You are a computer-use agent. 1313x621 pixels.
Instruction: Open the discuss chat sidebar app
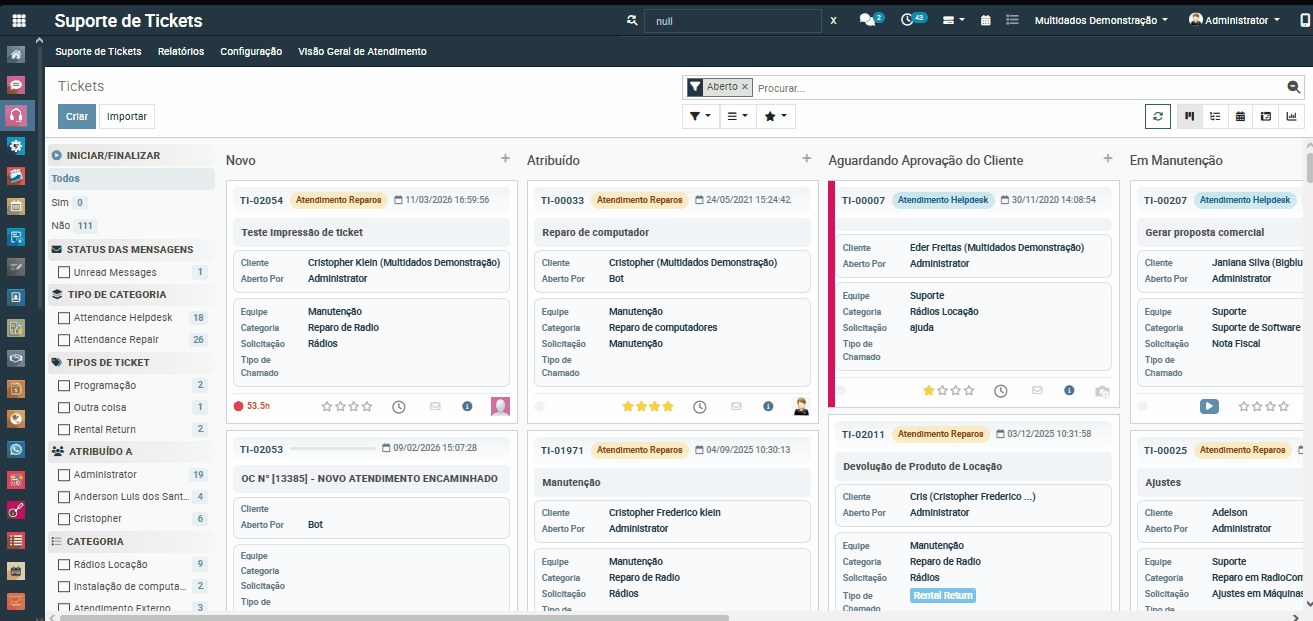coord(15,85)
